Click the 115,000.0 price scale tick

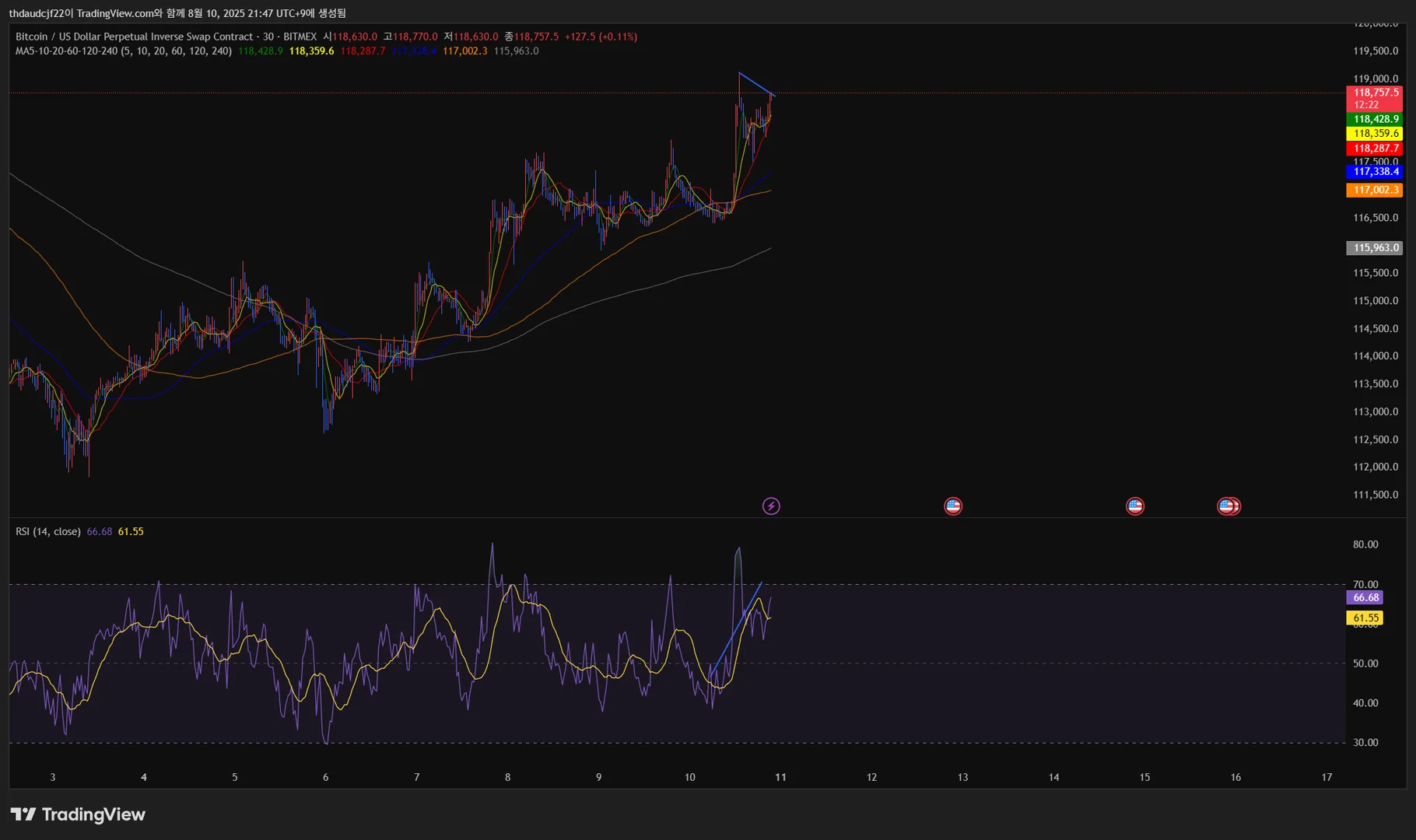coord(1376,301)
